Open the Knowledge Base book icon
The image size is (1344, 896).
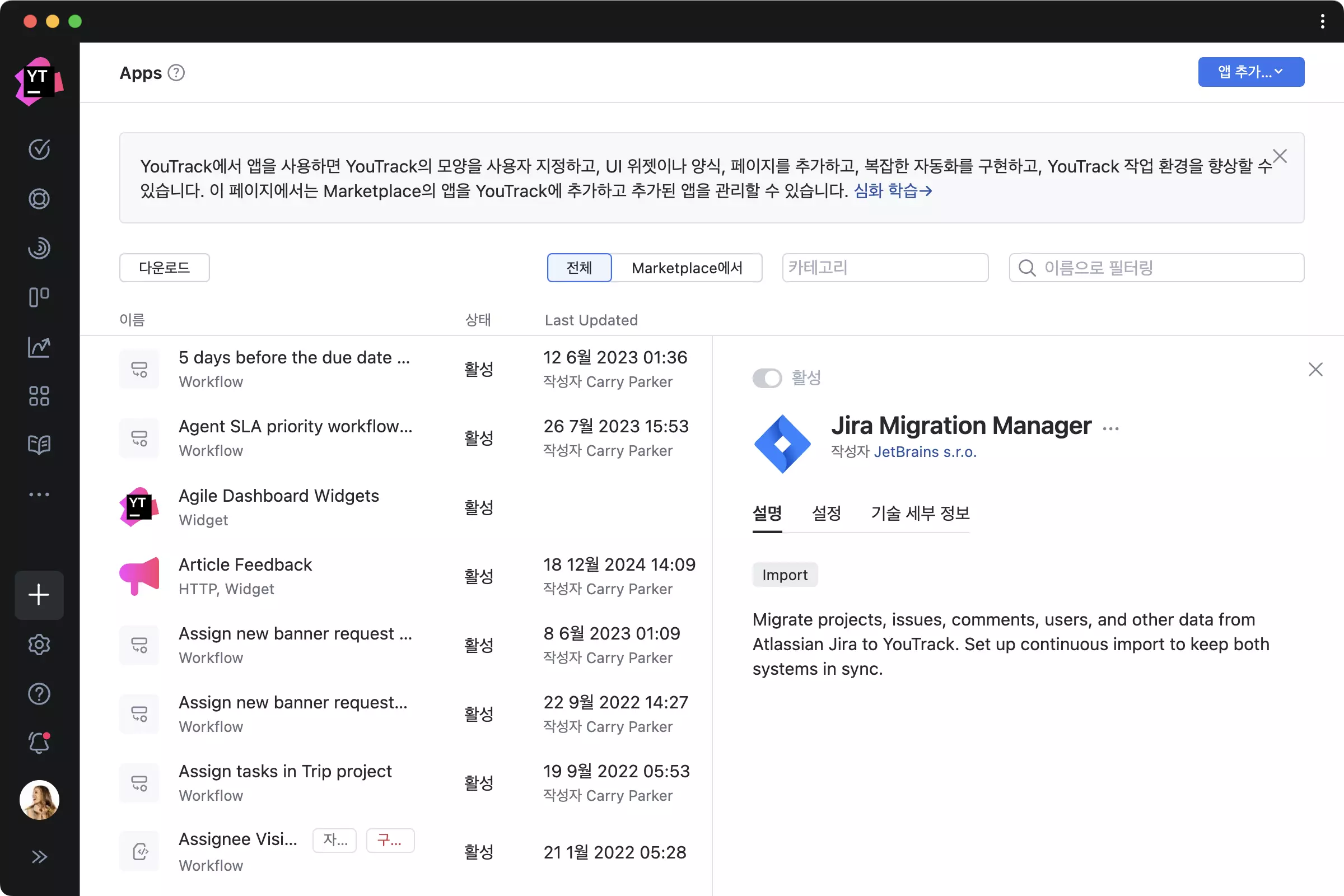(39, 445)
